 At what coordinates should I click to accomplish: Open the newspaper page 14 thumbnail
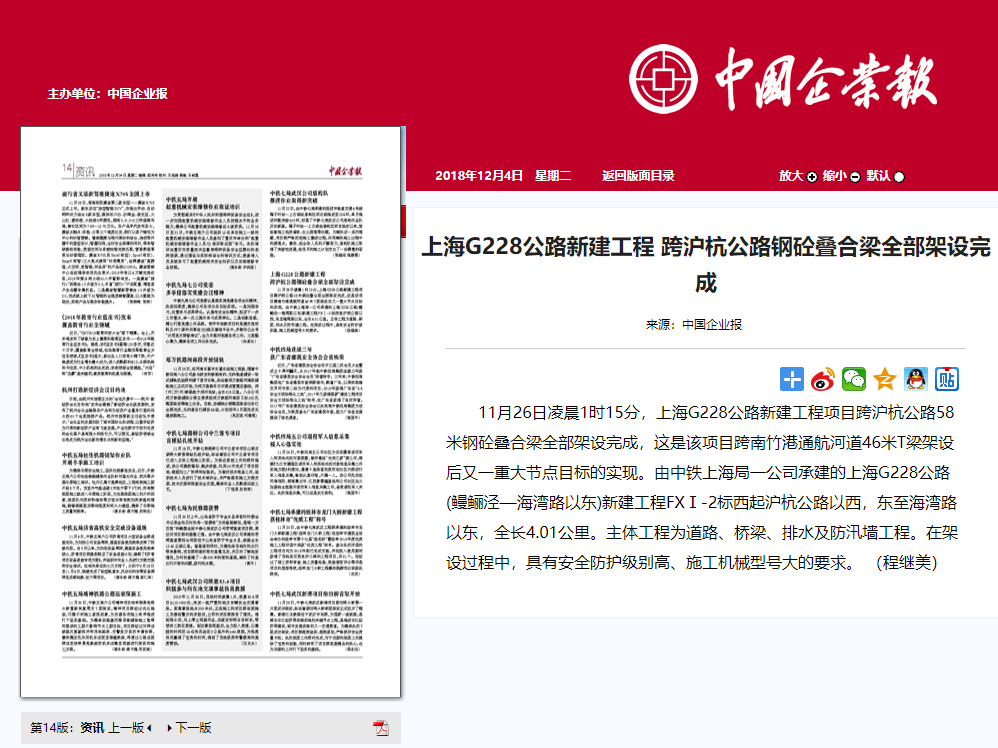coord(211,412)
